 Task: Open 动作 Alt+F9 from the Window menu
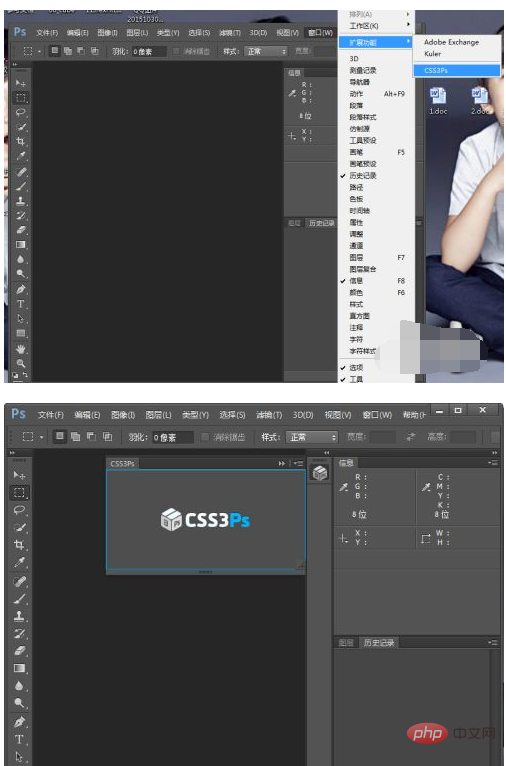(377, 94)
